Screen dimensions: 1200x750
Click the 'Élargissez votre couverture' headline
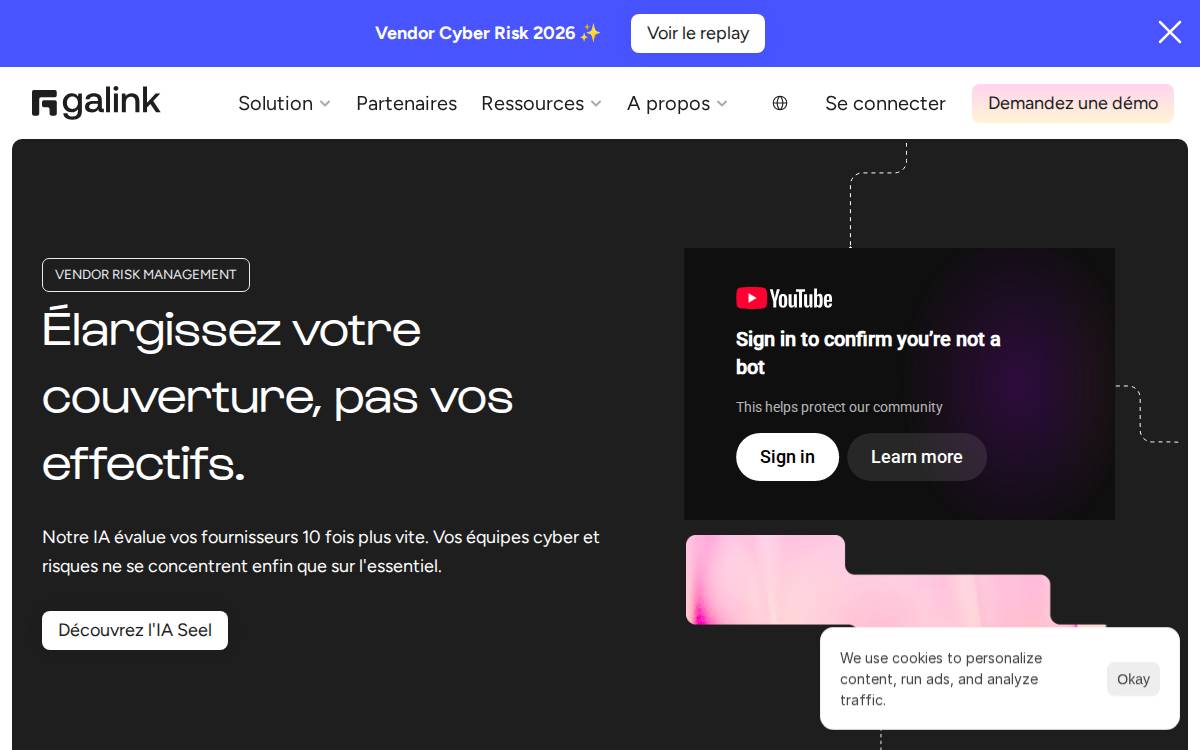click(x=278, y=396)
